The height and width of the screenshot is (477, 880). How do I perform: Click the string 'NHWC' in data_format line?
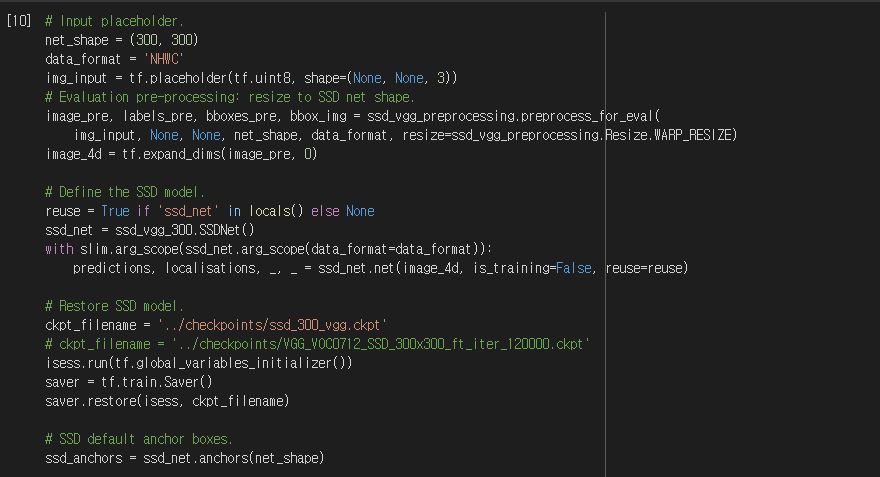164,59
